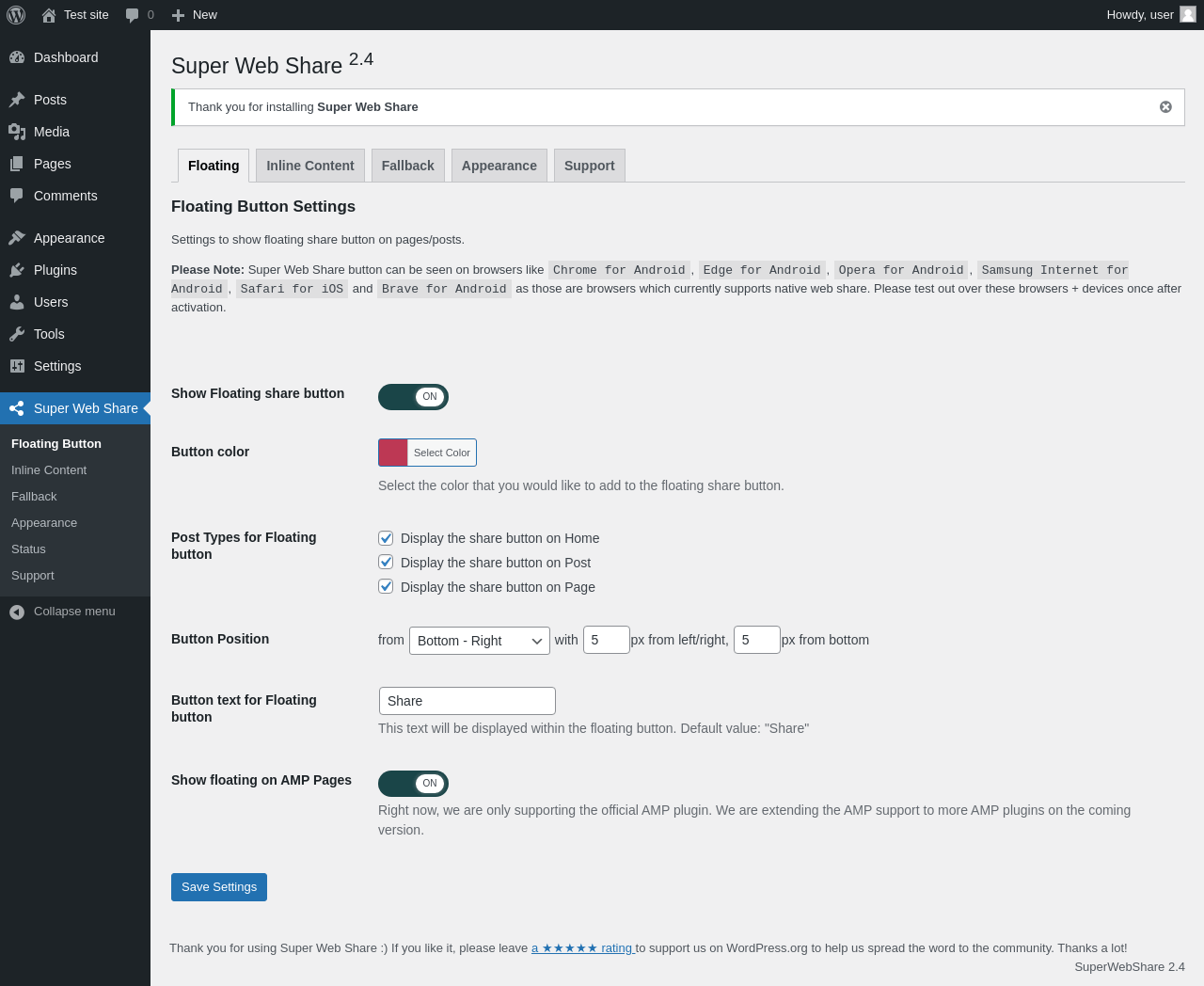Click the New content link
Image resolution: width=1204 pixels, height=986 pixels.
pos(205,15)
